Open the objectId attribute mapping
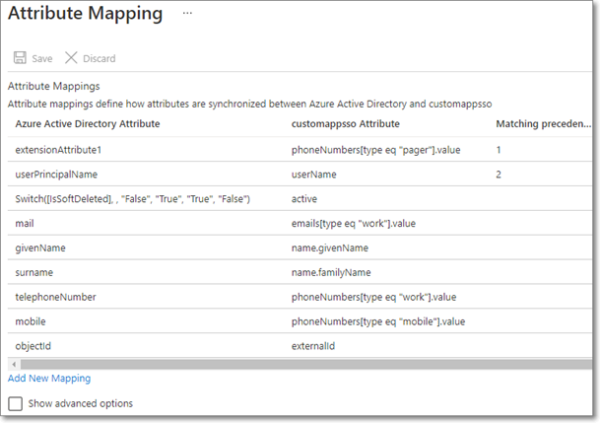This screenshot has height=423, width=600. click(33, 346)
